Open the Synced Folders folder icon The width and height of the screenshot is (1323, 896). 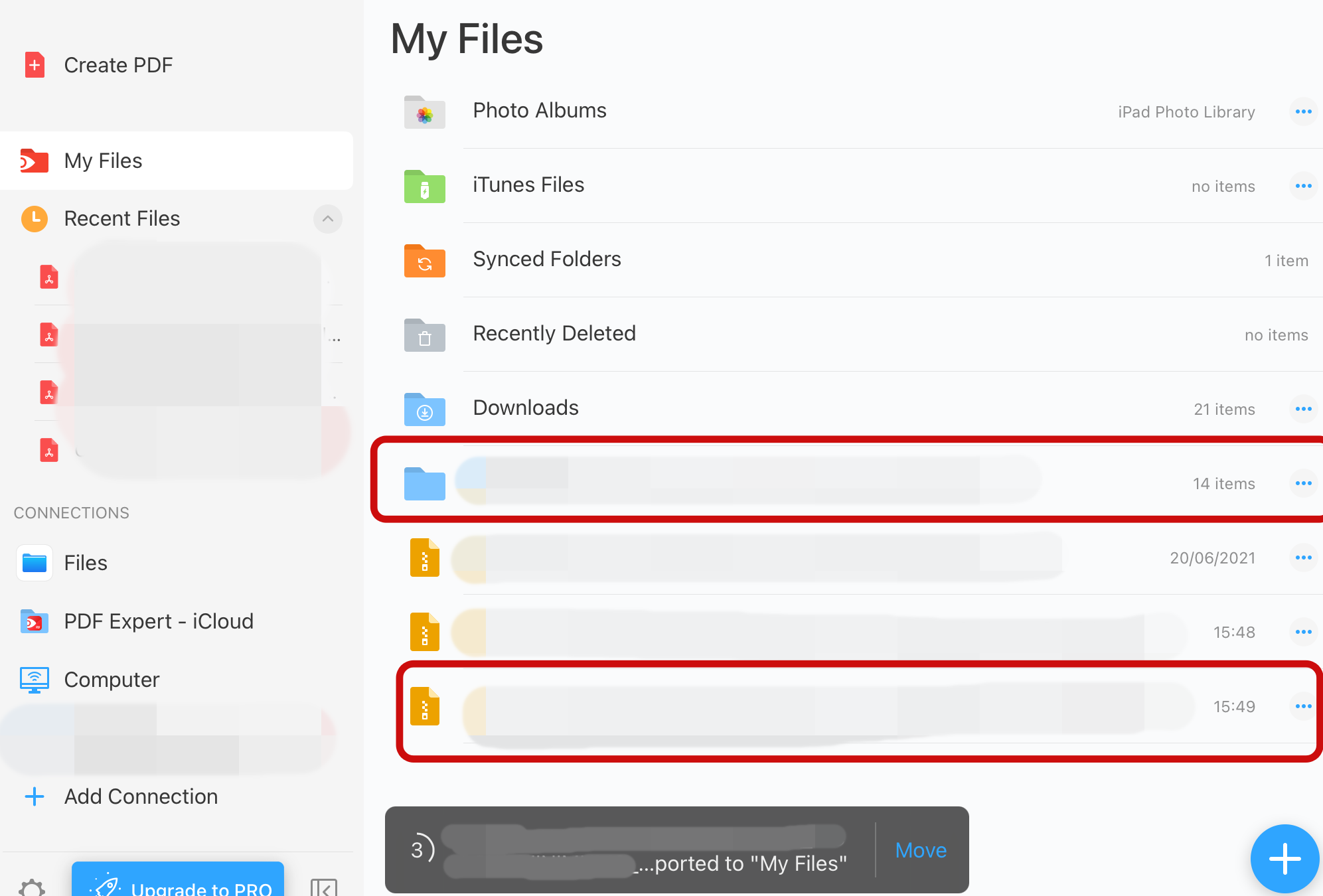point(424,261)
